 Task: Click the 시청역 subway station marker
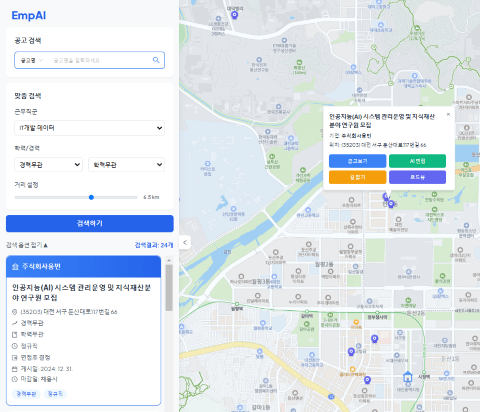pyautogui.click(x=424, y=372)
